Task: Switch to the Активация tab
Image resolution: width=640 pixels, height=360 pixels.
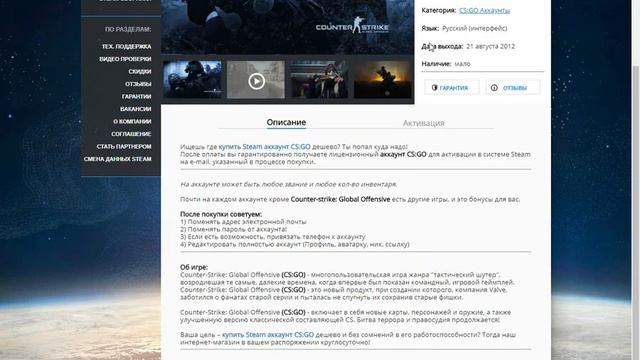Action: coord(424,123)
